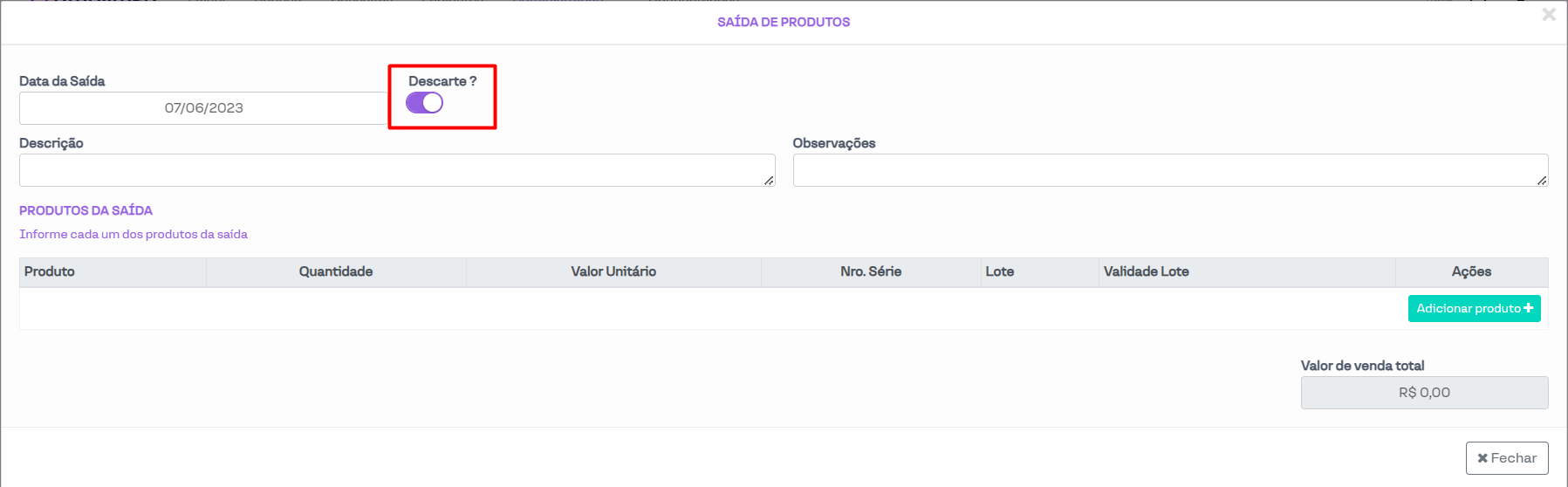Click the Quantidade column header
Image resolution: width=1568 pixels, height=487 pixels.
[336, 271]
